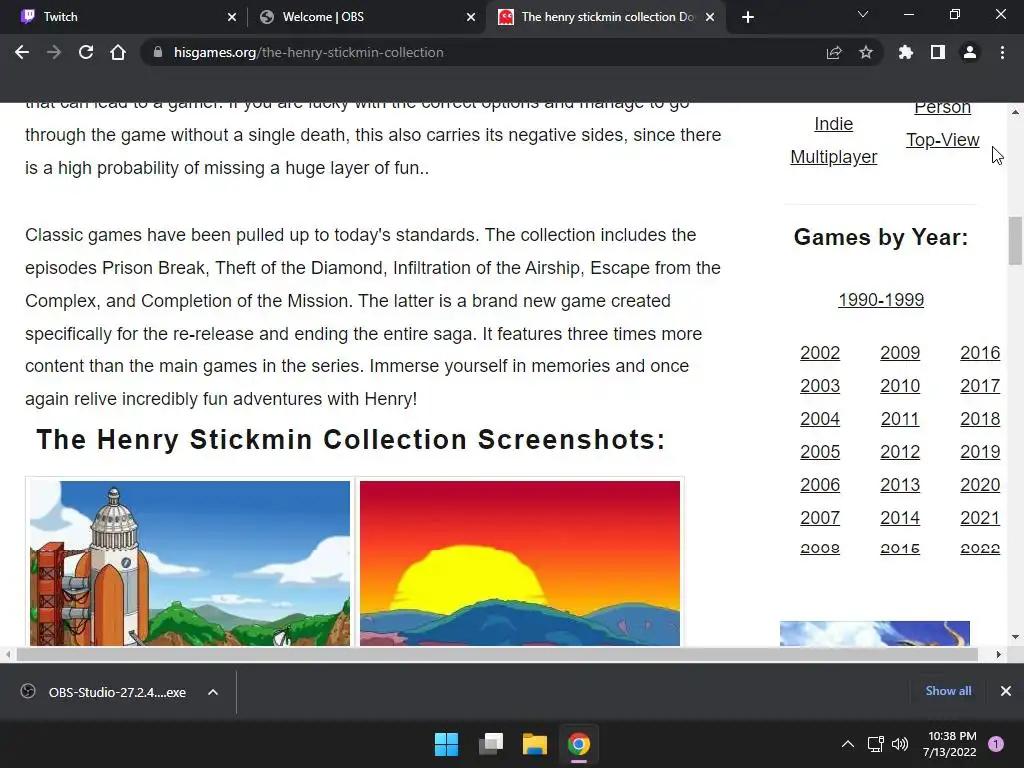Viewport: 1024px width, 768px height.
Task: Close the Welcome OBS tab
Action: 471,17
